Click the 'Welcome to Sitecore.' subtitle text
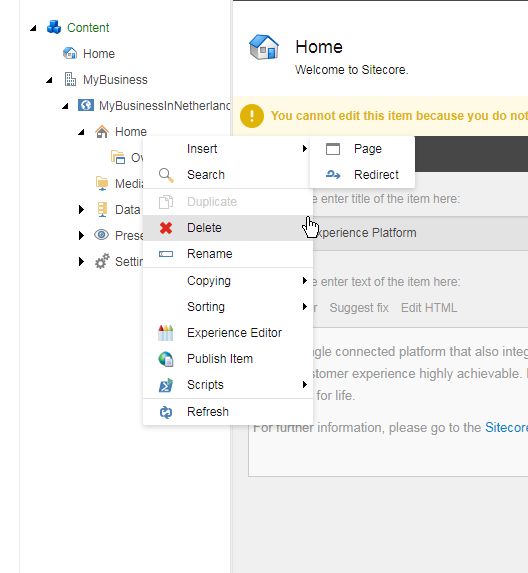This screenshot has height=573, width=528. pos(352,70)
